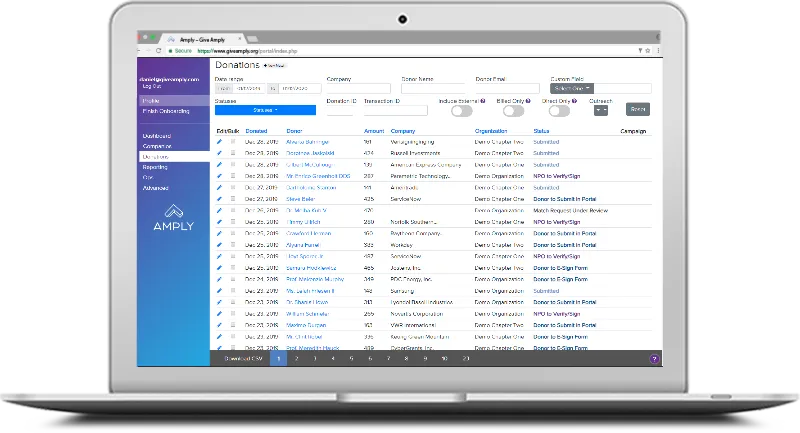Click the edit pencil in Steve Beier's row

(x=219, y=198)
